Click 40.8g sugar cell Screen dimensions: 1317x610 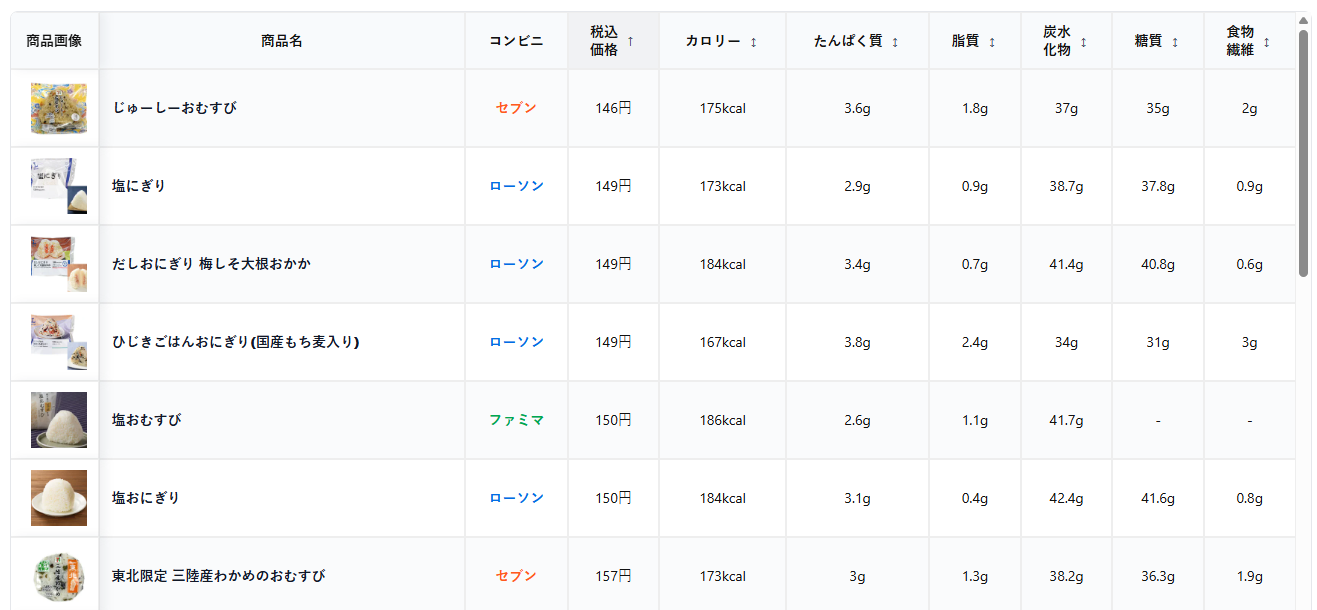tap(1158, 264)
